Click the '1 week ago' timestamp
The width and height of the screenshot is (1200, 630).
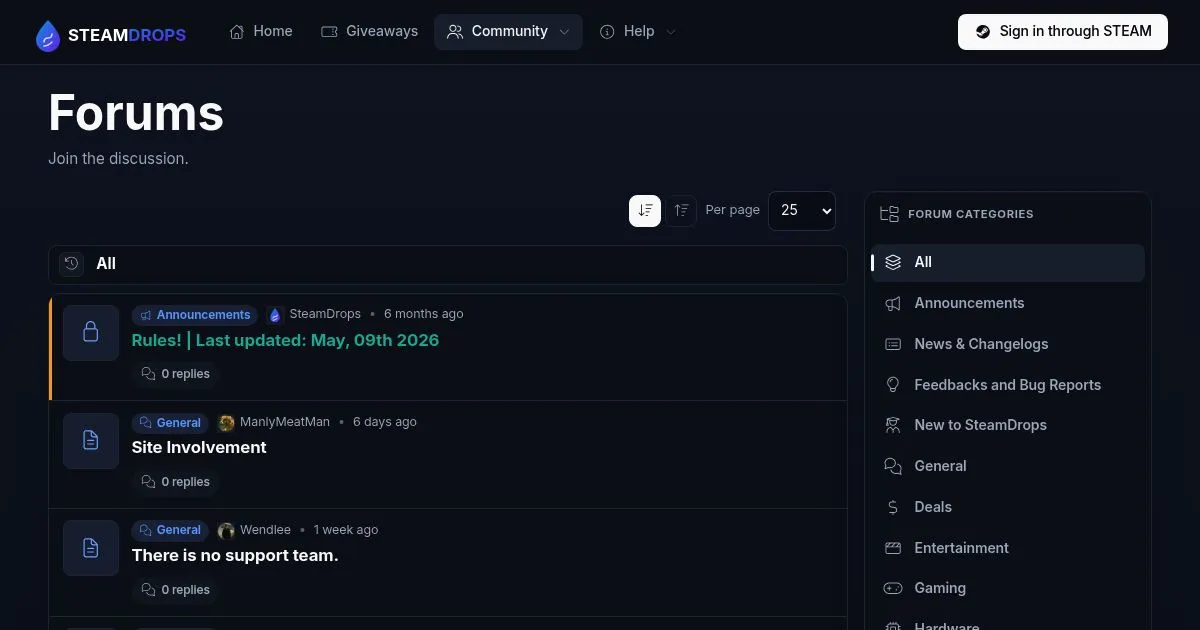click(346, 530)
